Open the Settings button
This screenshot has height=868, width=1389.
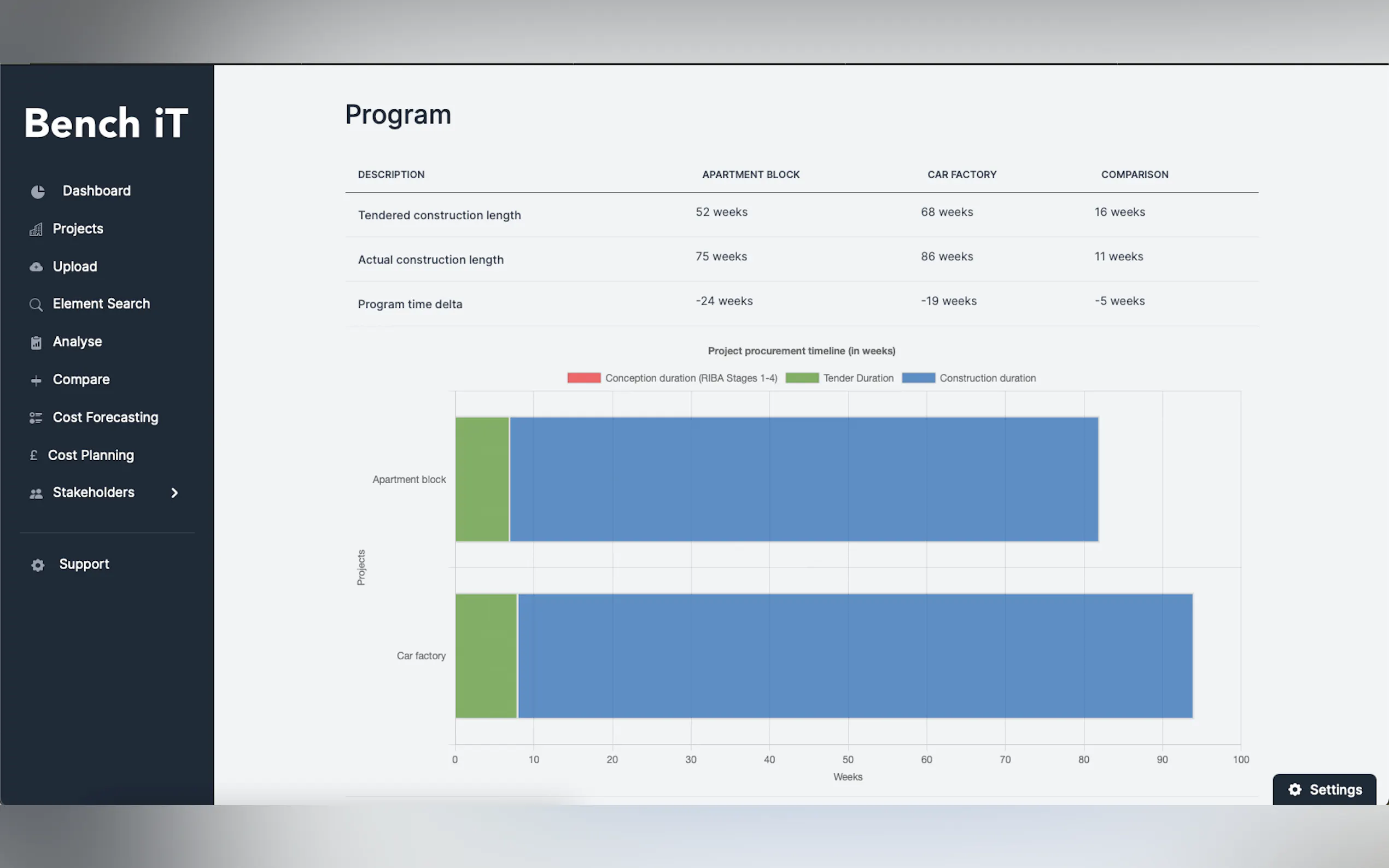[1323, 790]
